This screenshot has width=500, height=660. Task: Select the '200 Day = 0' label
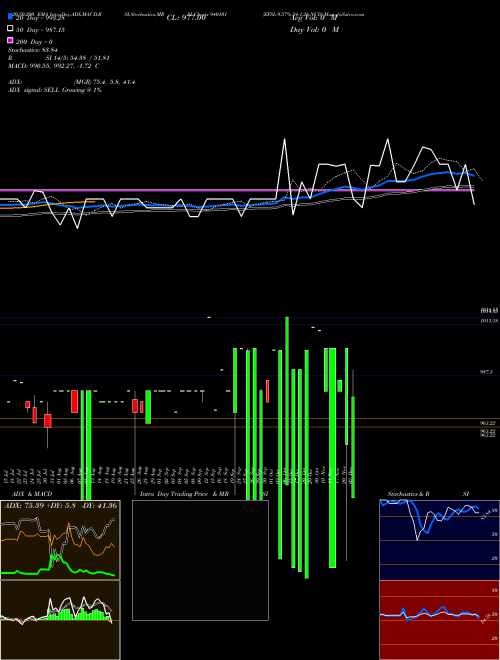click(x=34, y=42)
